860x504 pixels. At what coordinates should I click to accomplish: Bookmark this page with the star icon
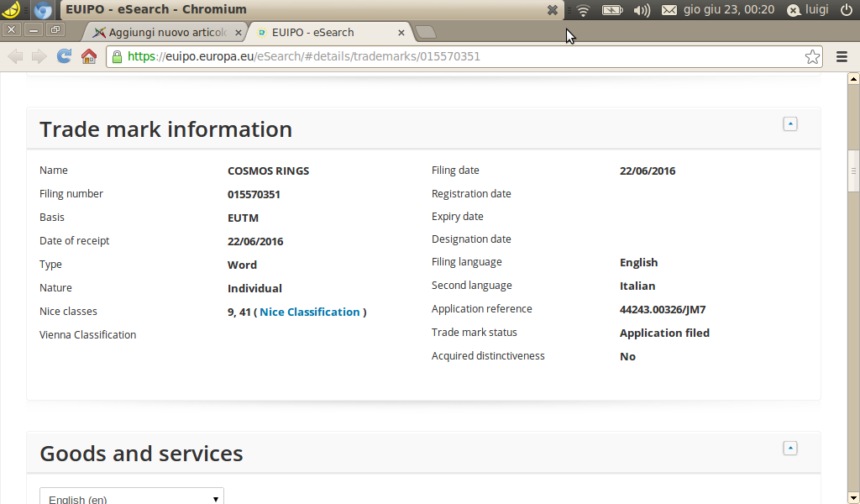click(813, 56)
